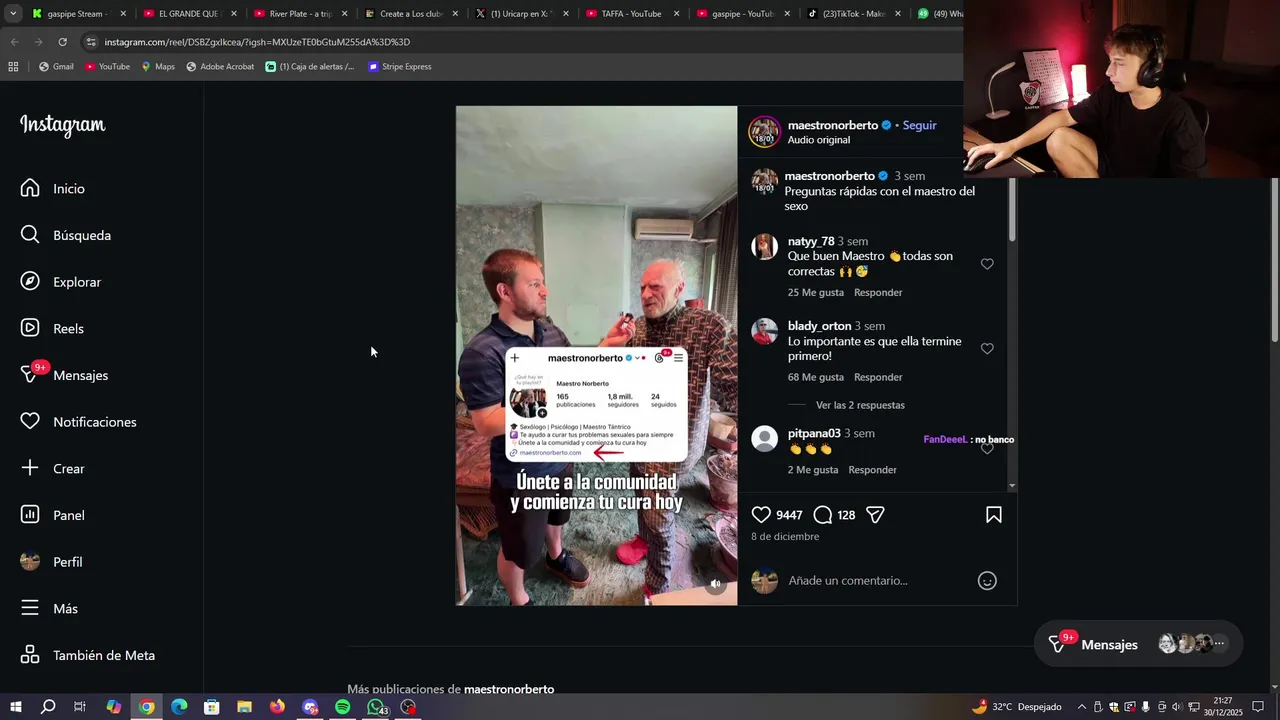The image size is (1280, 720).
Task: Expand Ver las 2 respuestas
Action: 860,405
